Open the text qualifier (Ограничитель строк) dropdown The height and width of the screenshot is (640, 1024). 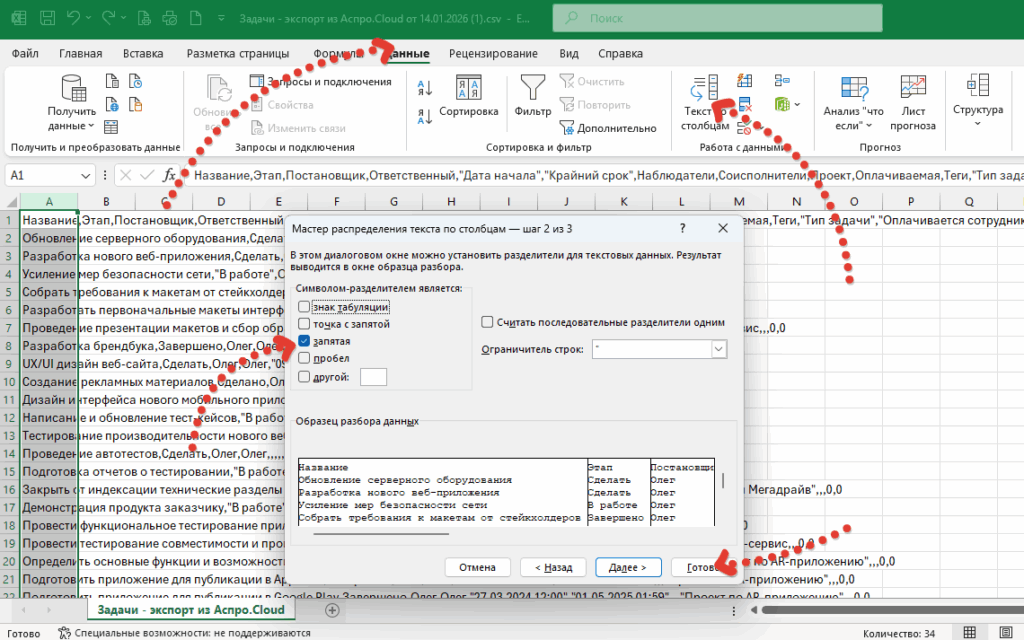click(718, 349)
